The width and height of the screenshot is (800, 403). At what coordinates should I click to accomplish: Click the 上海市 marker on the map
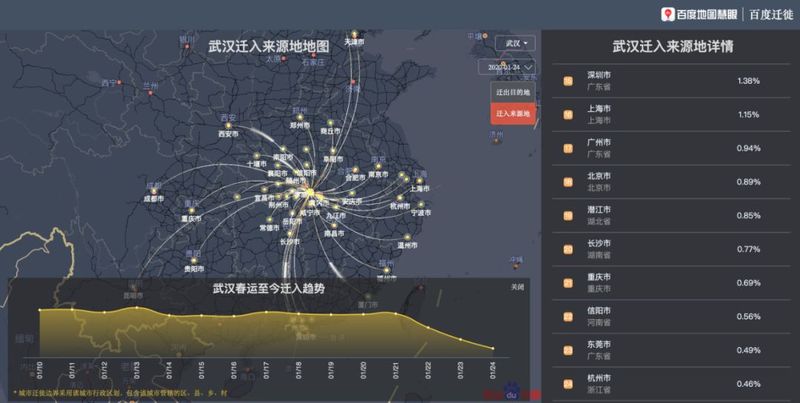coord(419,181)
